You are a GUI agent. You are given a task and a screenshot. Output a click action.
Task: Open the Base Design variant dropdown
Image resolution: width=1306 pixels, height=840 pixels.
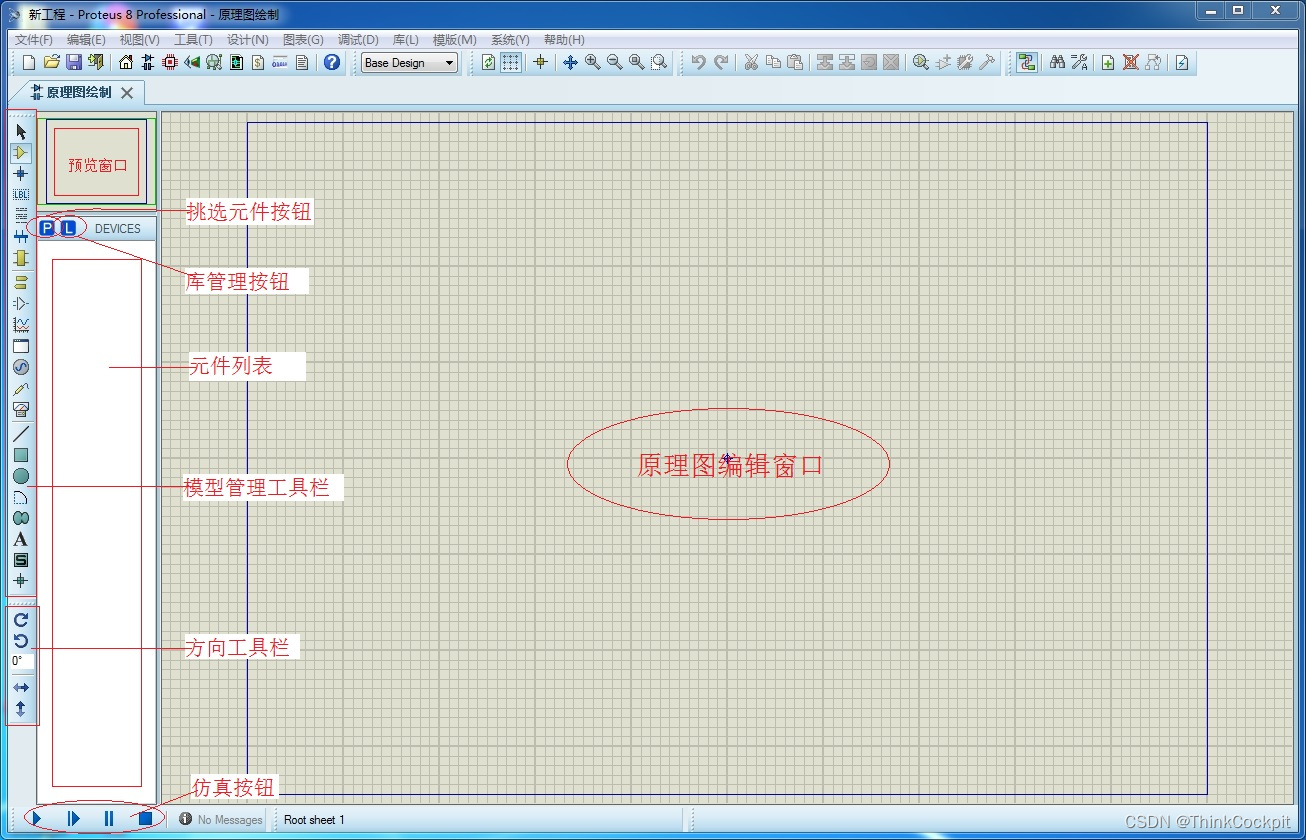point(409,63)
